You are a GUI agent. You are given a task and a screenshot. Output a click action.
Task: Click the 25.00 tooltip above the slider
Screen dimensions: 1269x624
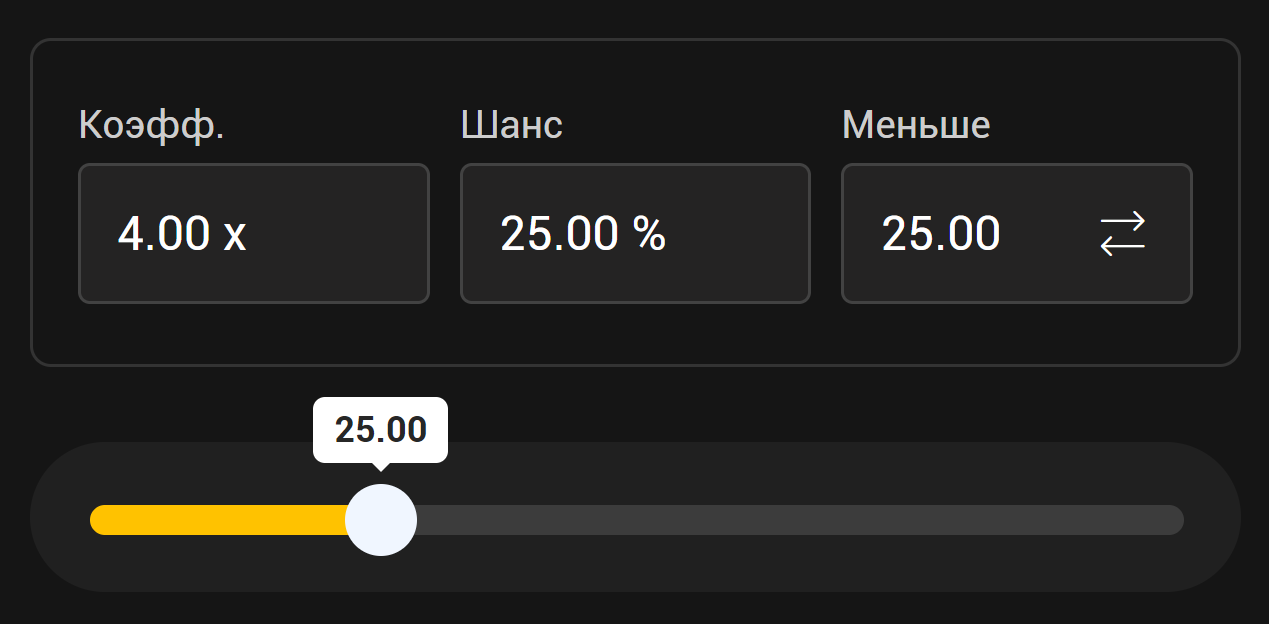pyautogui.click(x=380, y=430)
